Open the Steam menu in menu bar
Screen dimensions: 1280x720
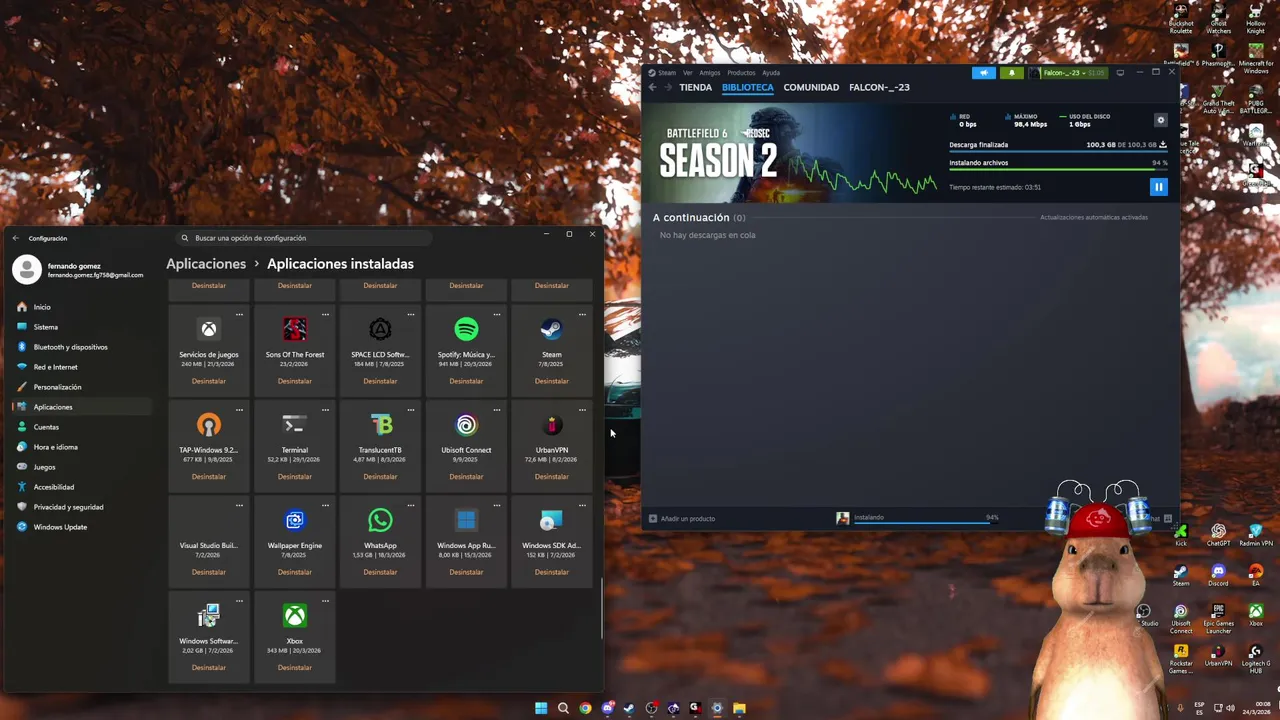point(666,73)
